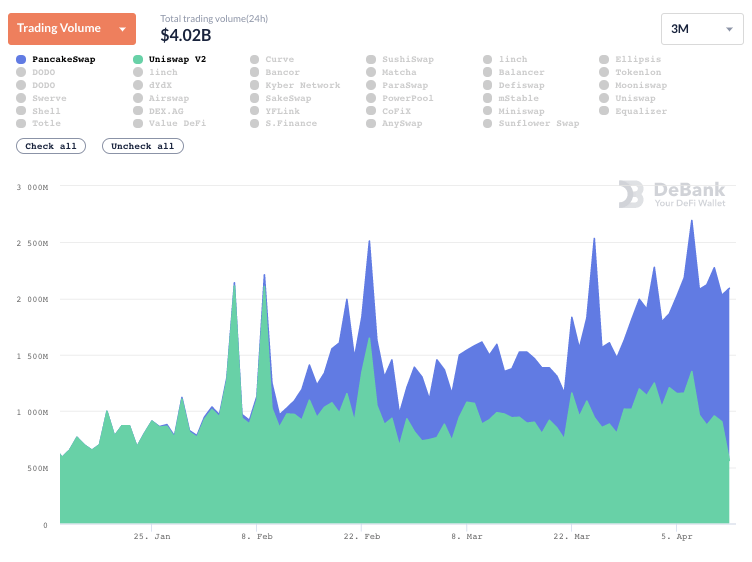Show the dYdX series

click(x=153, y=85)
